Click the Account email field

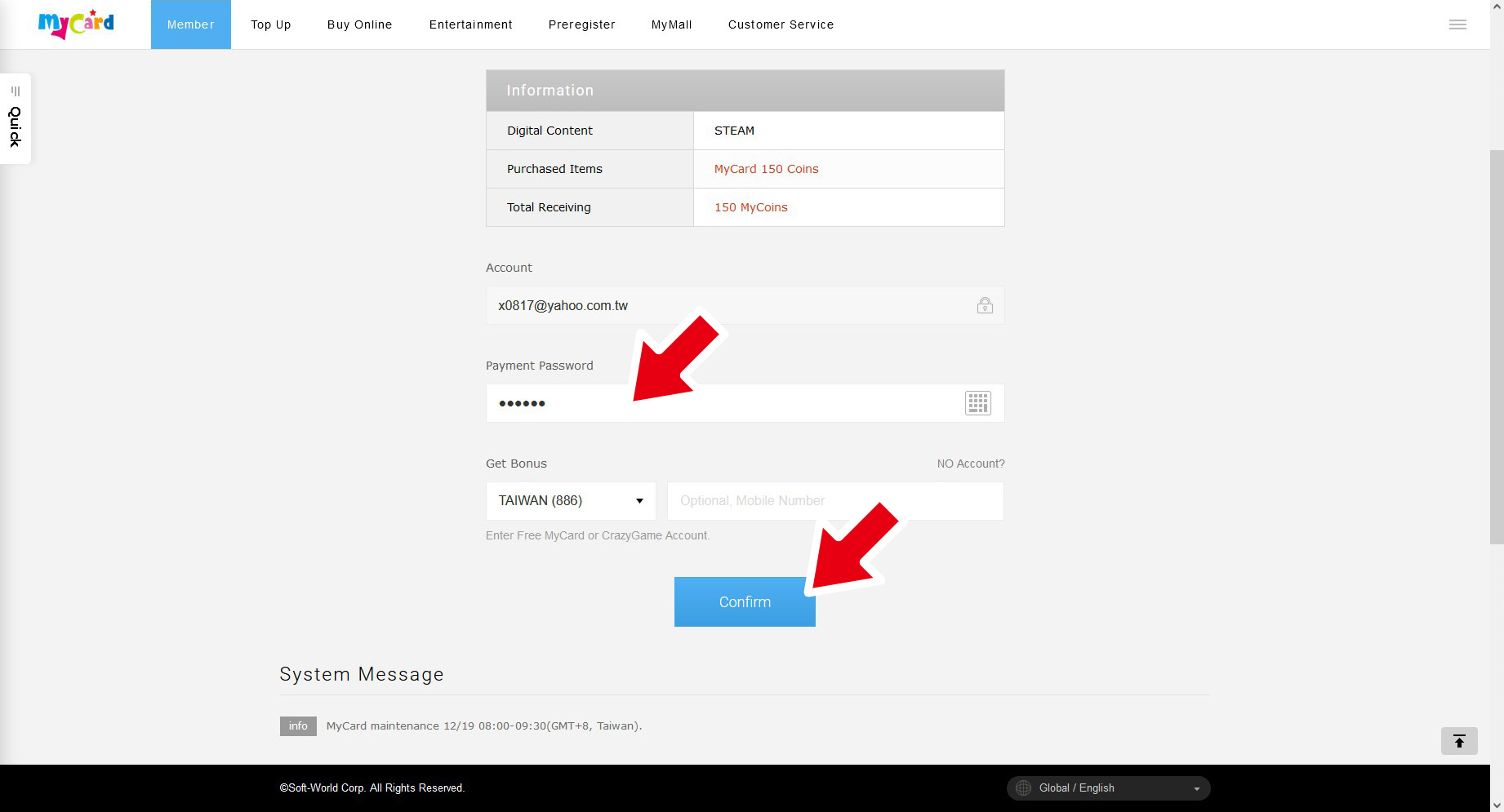(x=745, y=305)
